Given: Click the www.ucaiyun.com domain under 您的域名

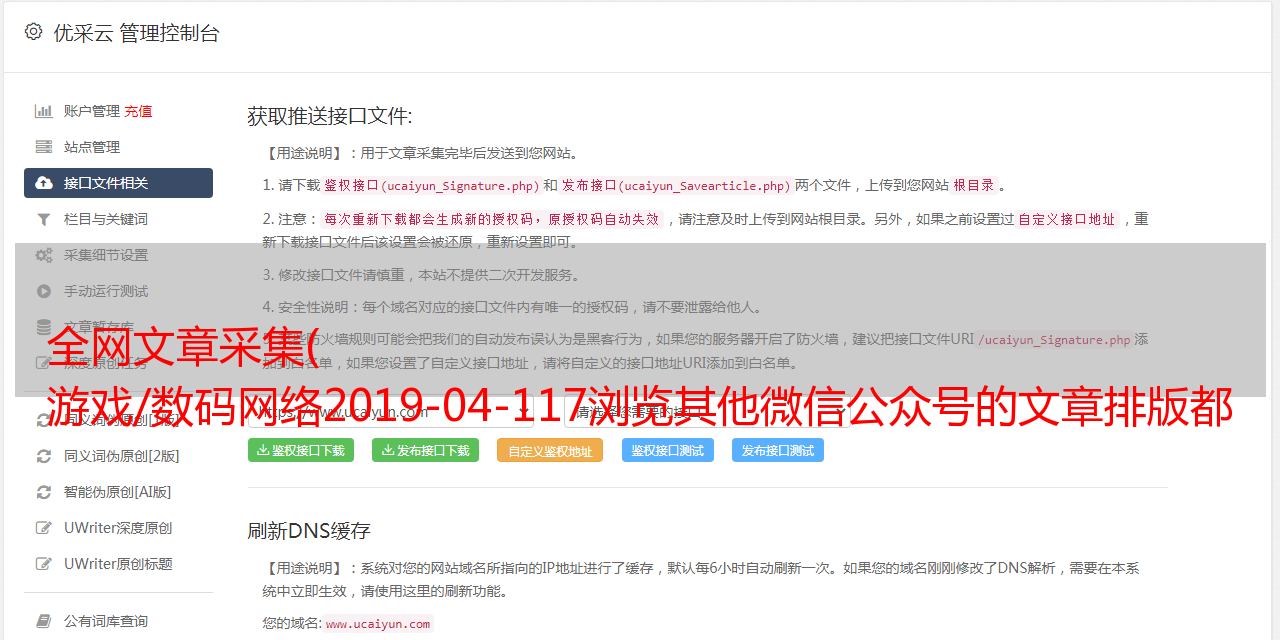Looking at the screenshot, I should [378, 623].
